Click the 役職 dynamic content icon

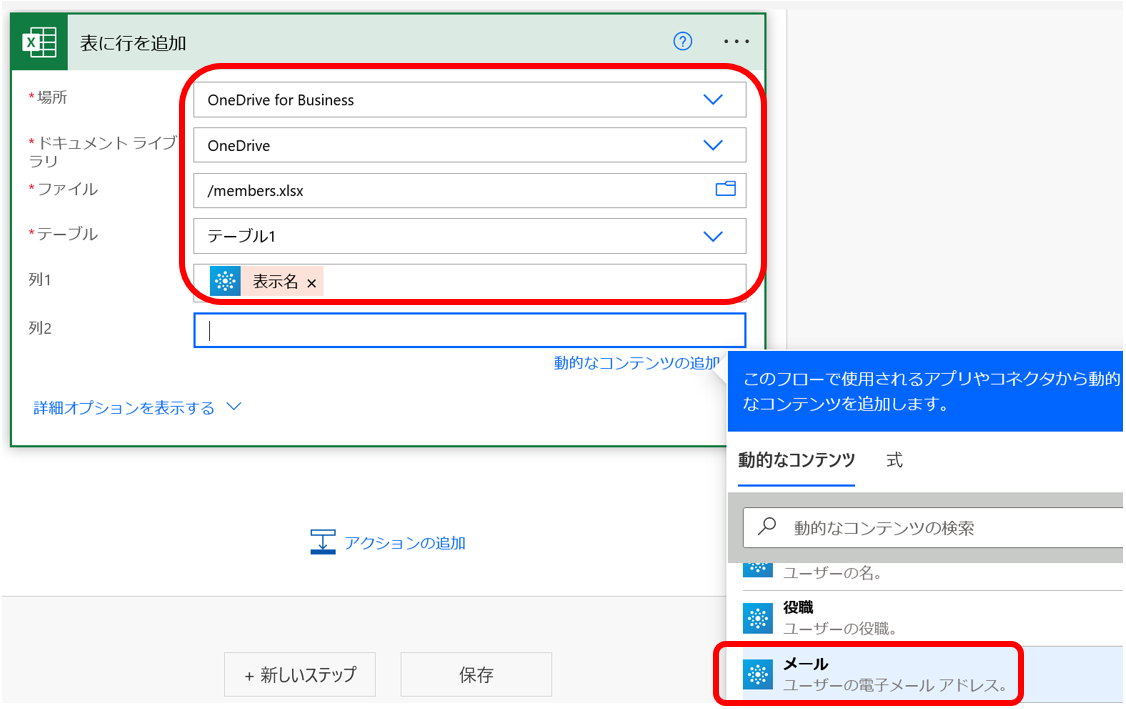[758, 618]
